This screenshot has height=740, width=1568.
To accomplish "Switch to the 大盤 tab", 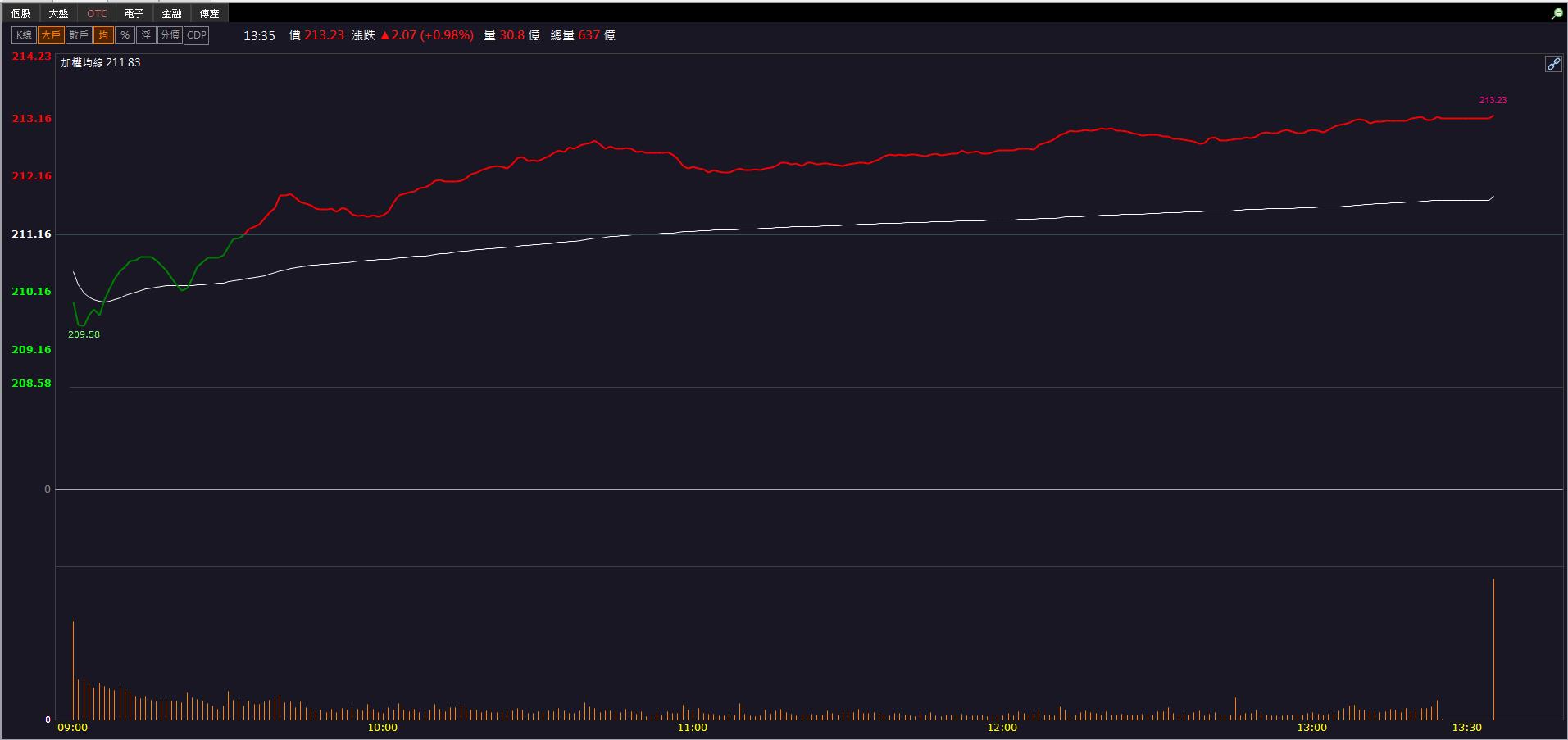I will click(x=59, y=14).
